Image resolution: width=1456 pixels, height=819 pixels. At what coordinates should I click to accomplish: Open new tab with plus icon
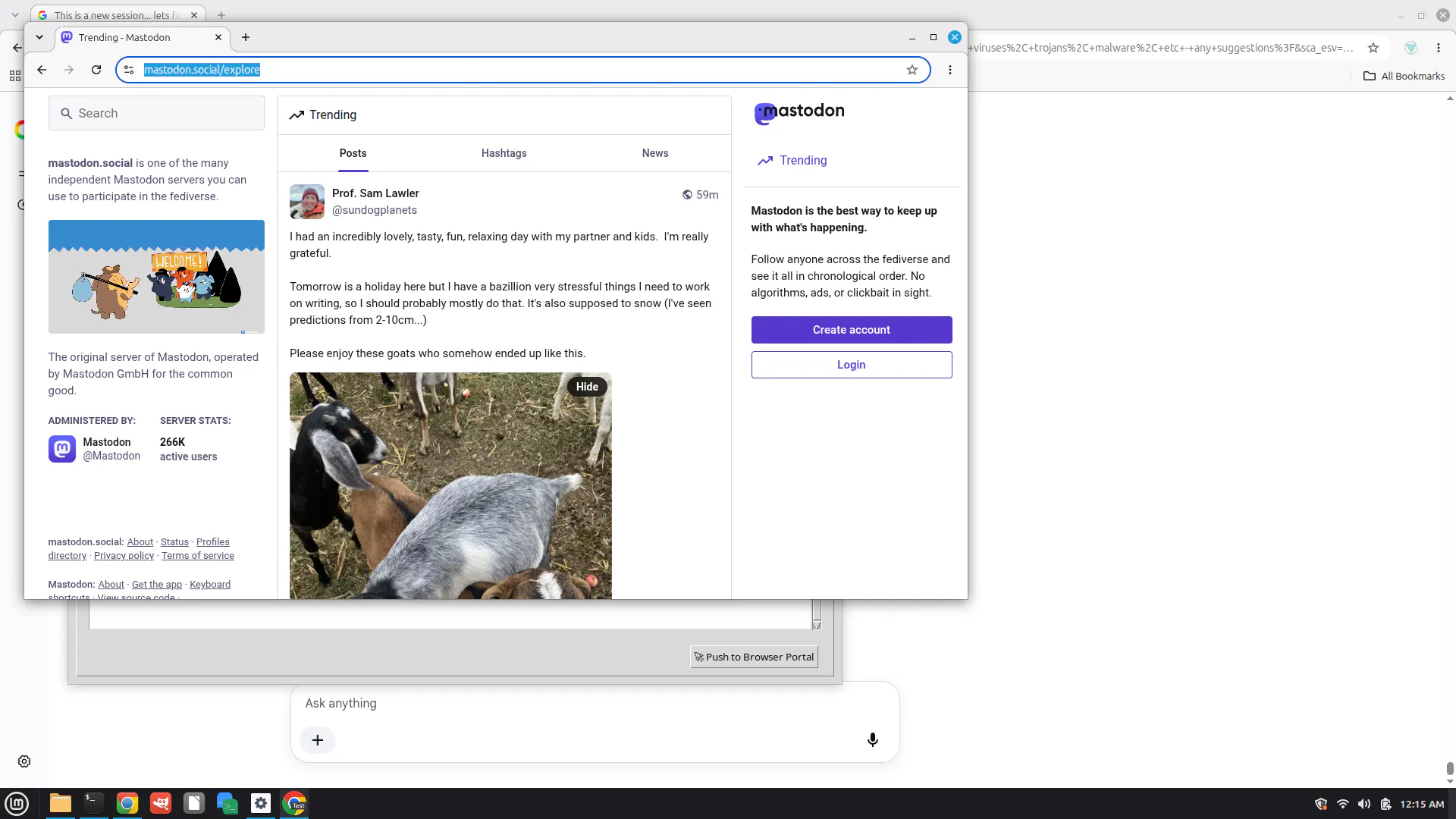click(x=246, y=37)
